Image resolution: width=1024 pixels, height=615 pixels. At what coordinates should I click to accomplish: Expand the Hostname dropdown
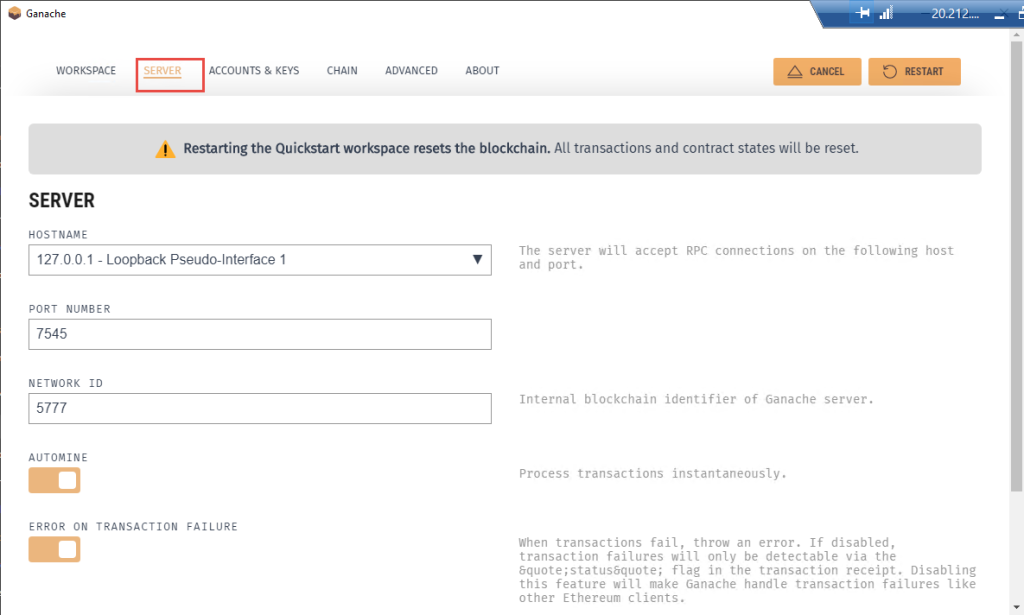pos(476,260)
